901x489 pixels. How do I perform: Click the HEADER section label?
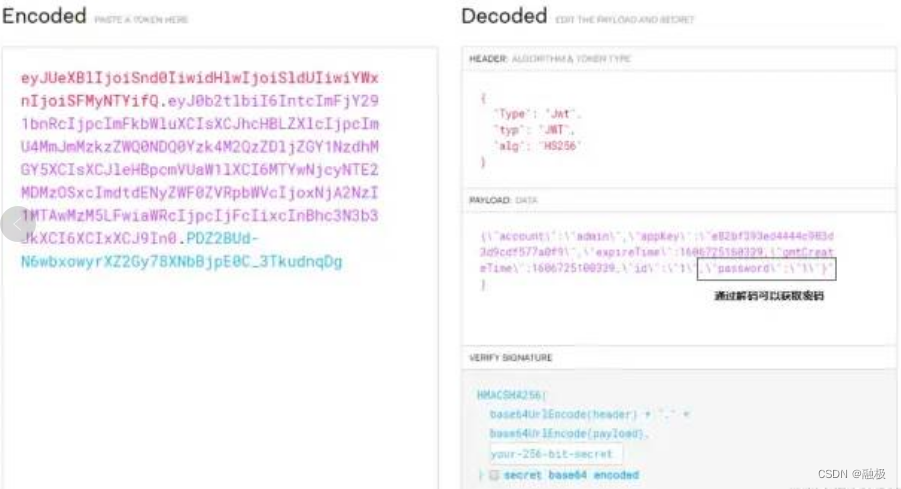(x=488, y=59)
